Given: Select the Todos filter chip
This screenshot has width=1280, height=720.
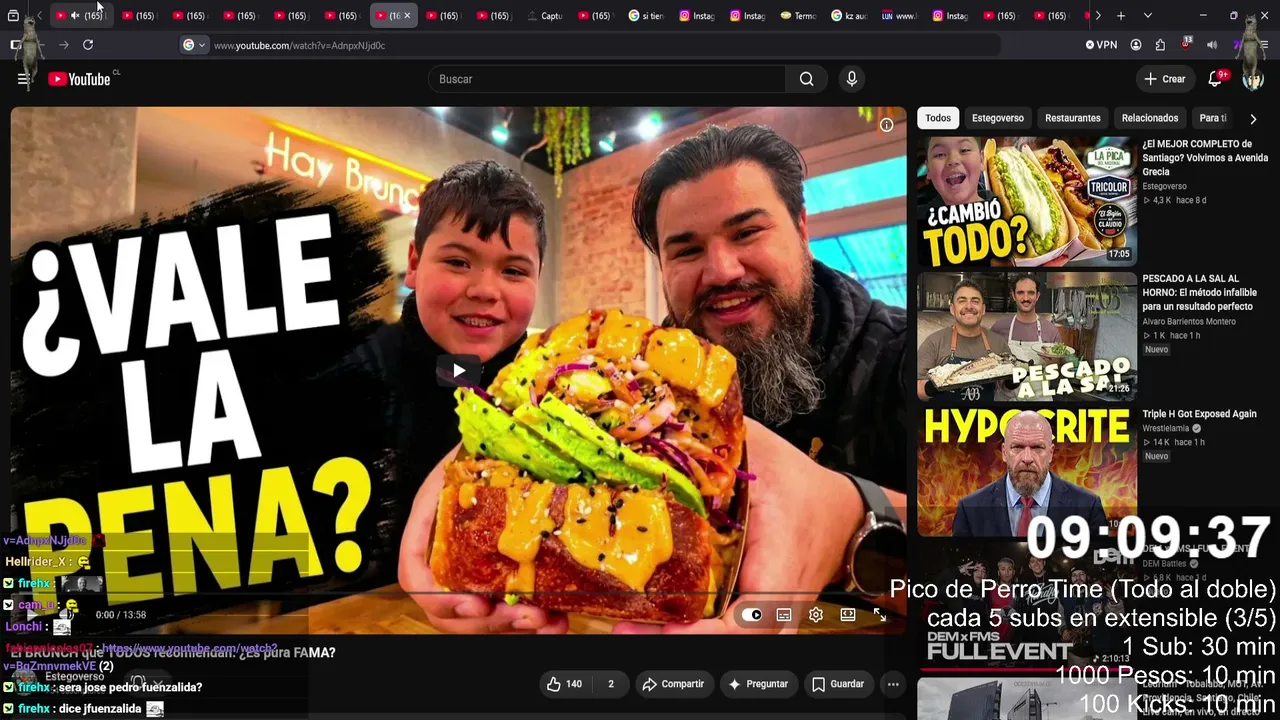Looking at the screenshot, I should coord(938,118).
